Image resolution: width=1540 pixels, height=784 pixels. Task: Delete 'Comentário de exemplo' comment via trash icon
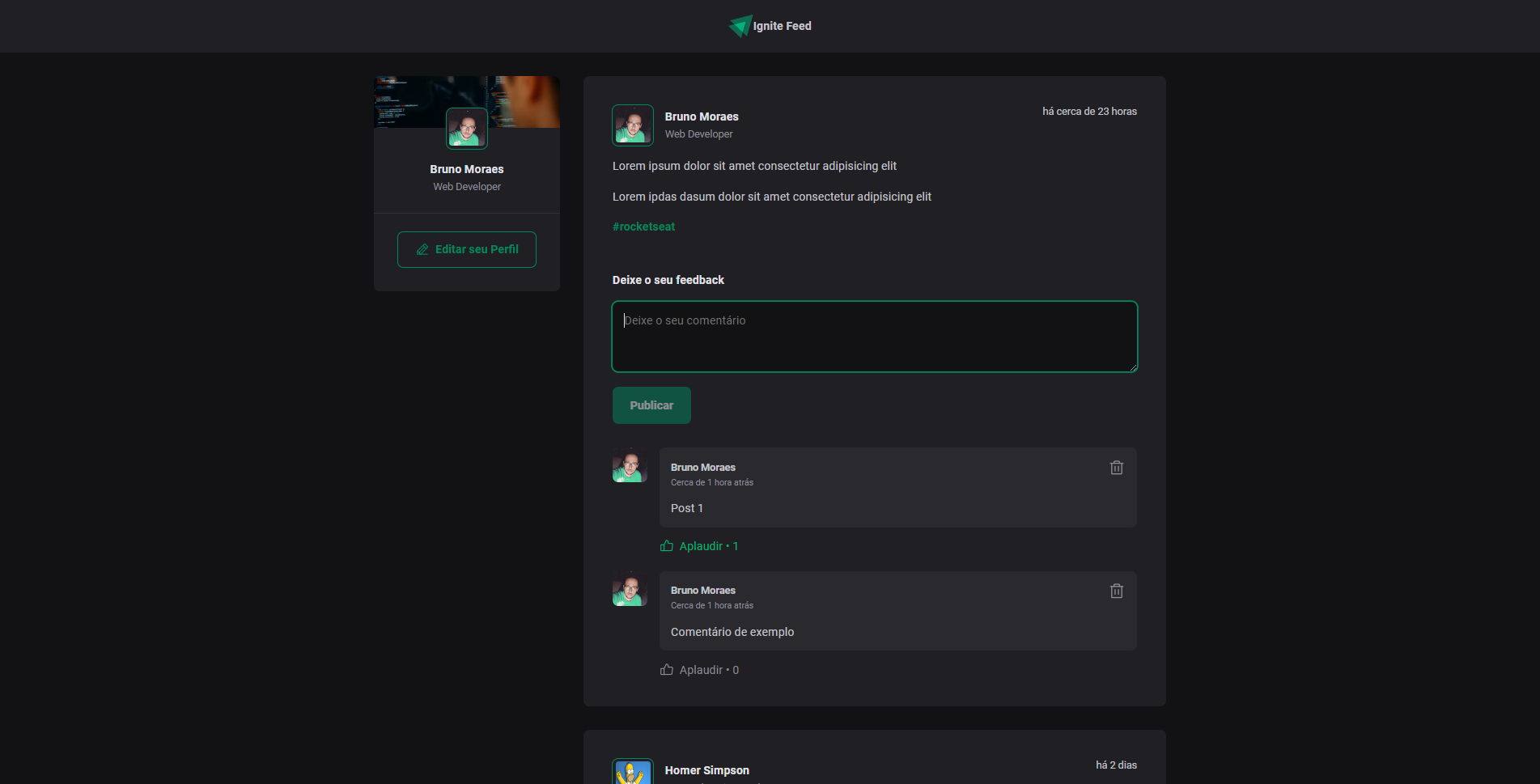pos(1117,591)
